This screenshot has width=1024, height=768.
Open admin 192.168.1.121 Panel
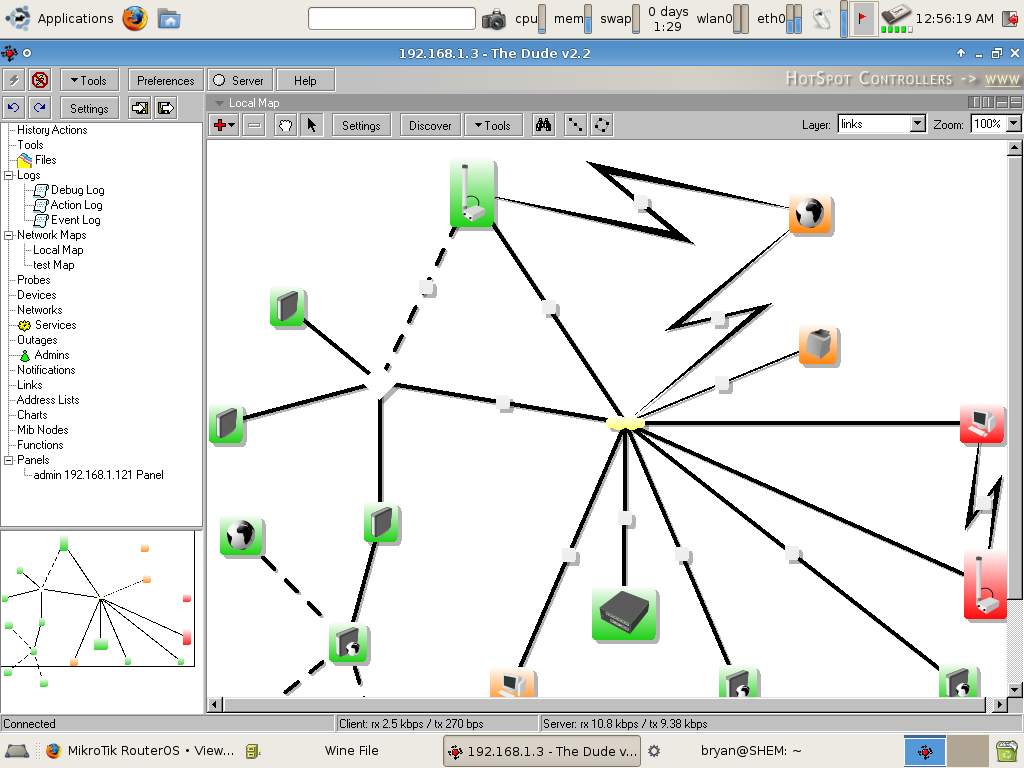(99, 475)
